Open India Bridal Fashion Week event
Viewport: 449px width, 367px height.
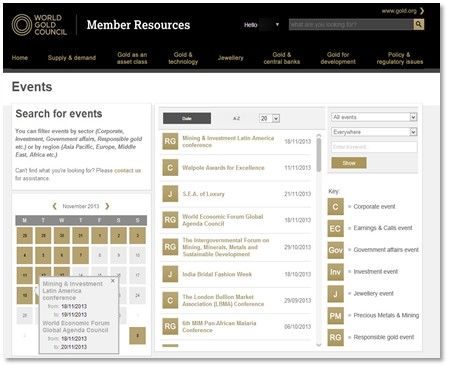(217, 274)
